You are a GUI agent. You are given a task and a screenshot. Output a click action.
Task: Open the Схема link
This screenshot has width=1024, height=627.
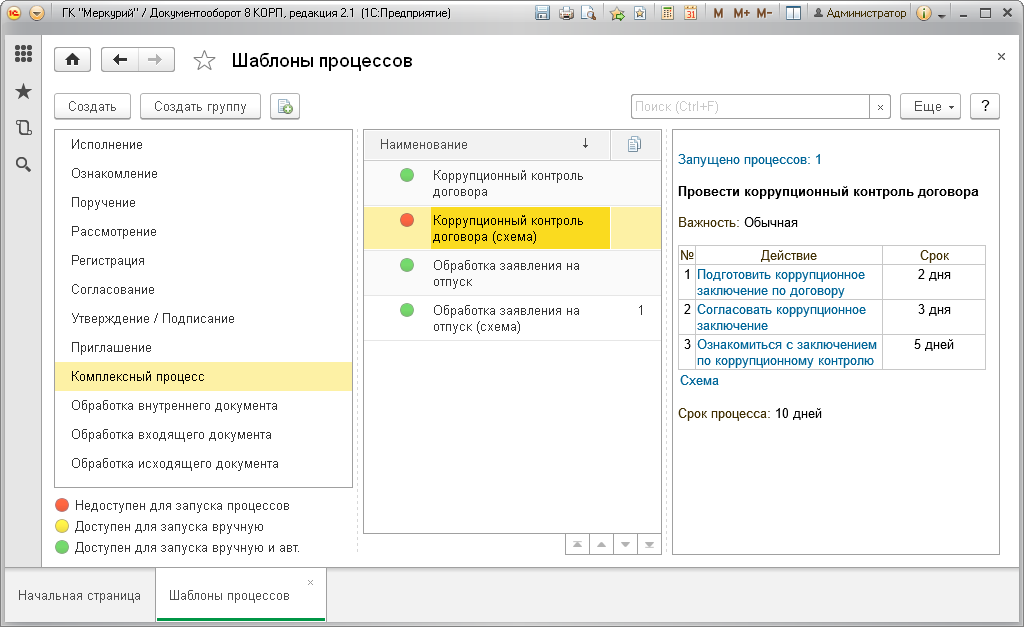[x=699, y=381]
